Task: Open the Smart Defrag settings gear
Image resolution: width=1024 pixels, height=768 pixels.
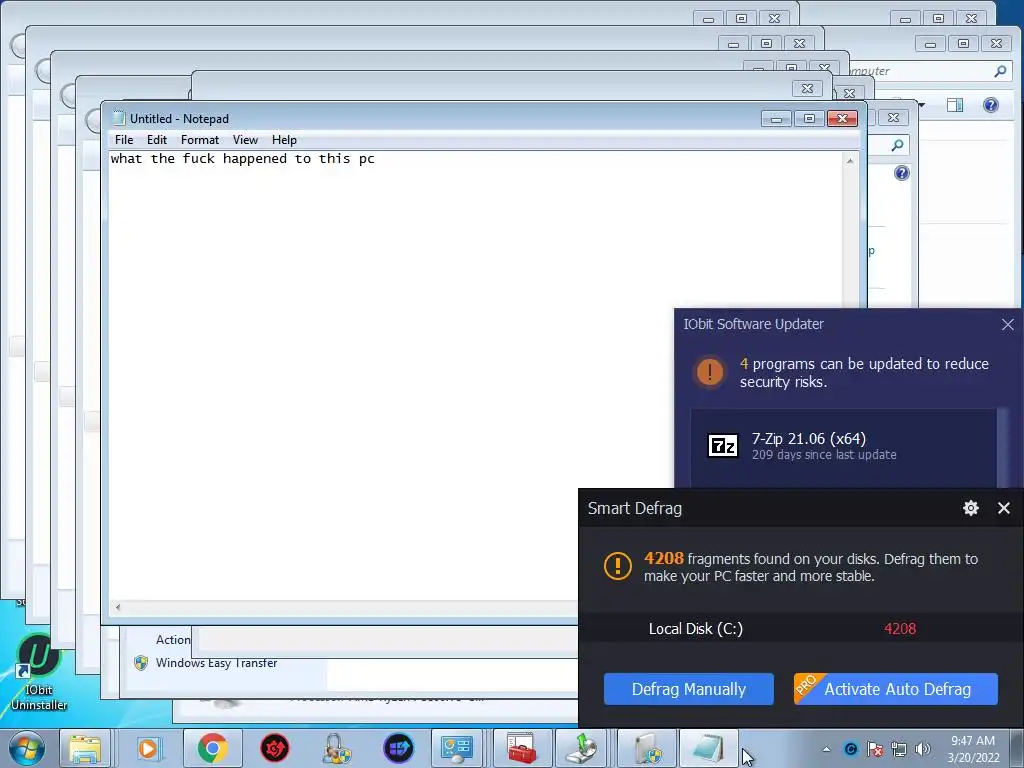Action: point(970,508)
